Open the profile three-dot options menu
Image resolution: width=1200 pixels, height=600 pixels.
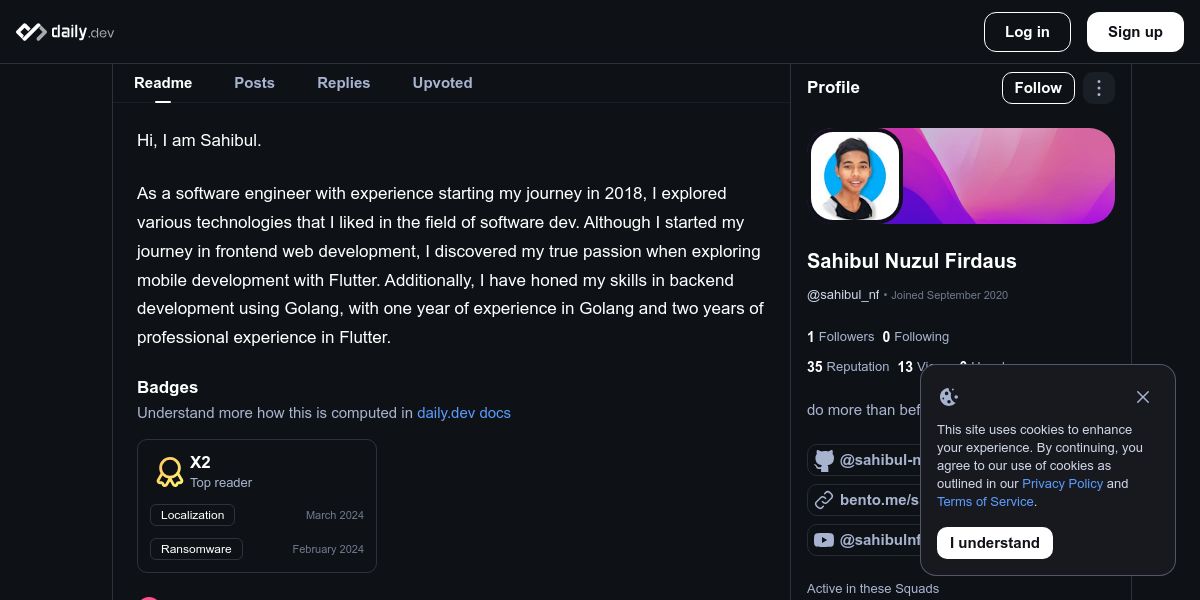click(x=1099, y=88)
